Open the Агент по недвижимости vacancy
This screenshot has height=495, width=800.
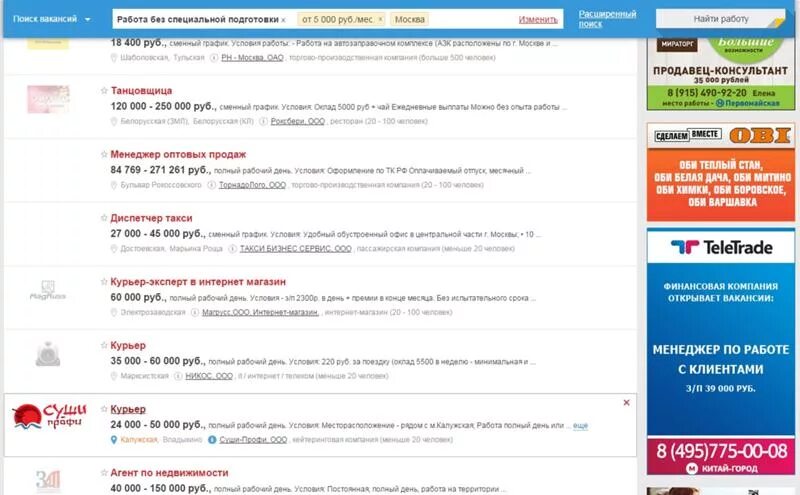(169, 473)
